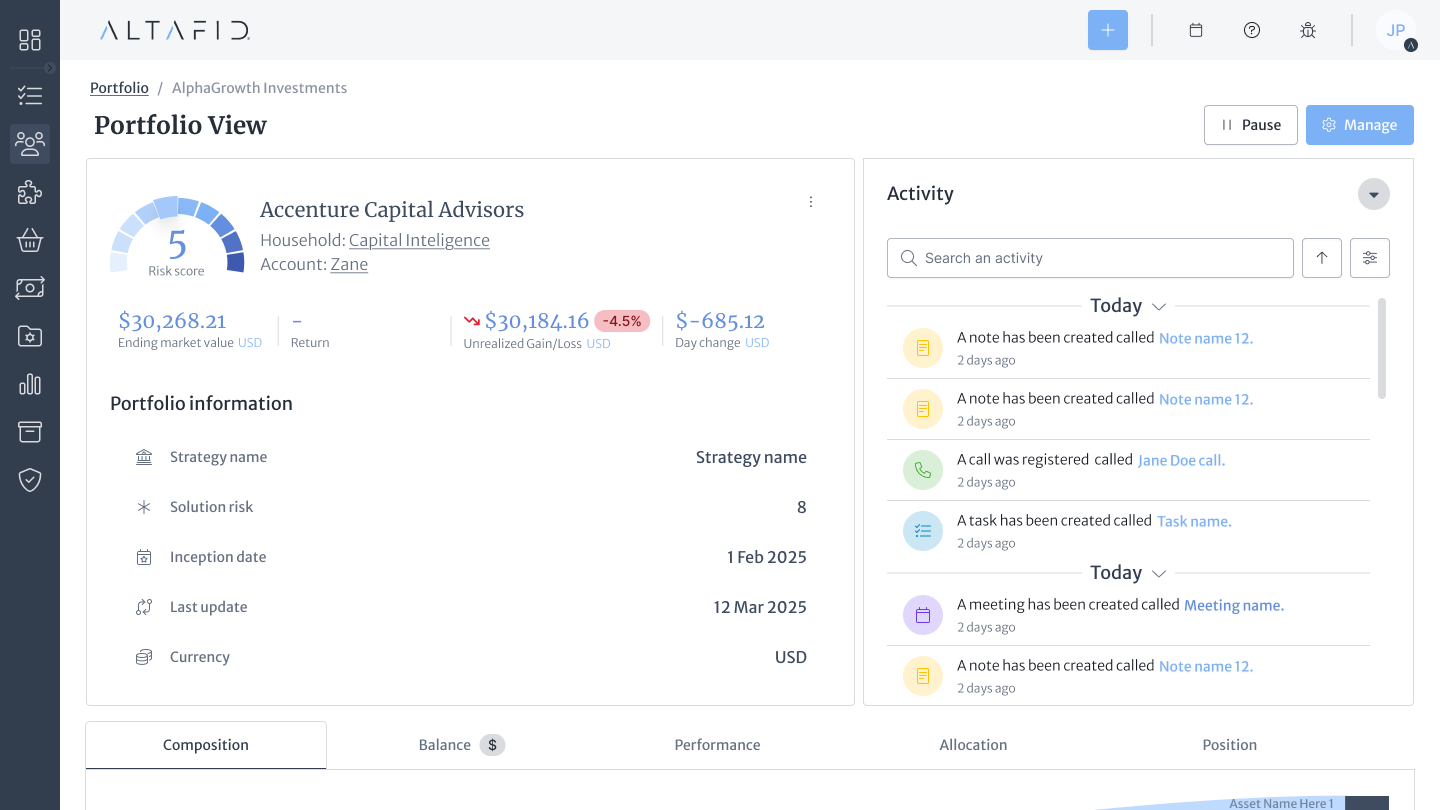Click the Search an activity field
The height and width of the screenshot is (810, 1440).
pyautogui.click(x=1090, y=258)
